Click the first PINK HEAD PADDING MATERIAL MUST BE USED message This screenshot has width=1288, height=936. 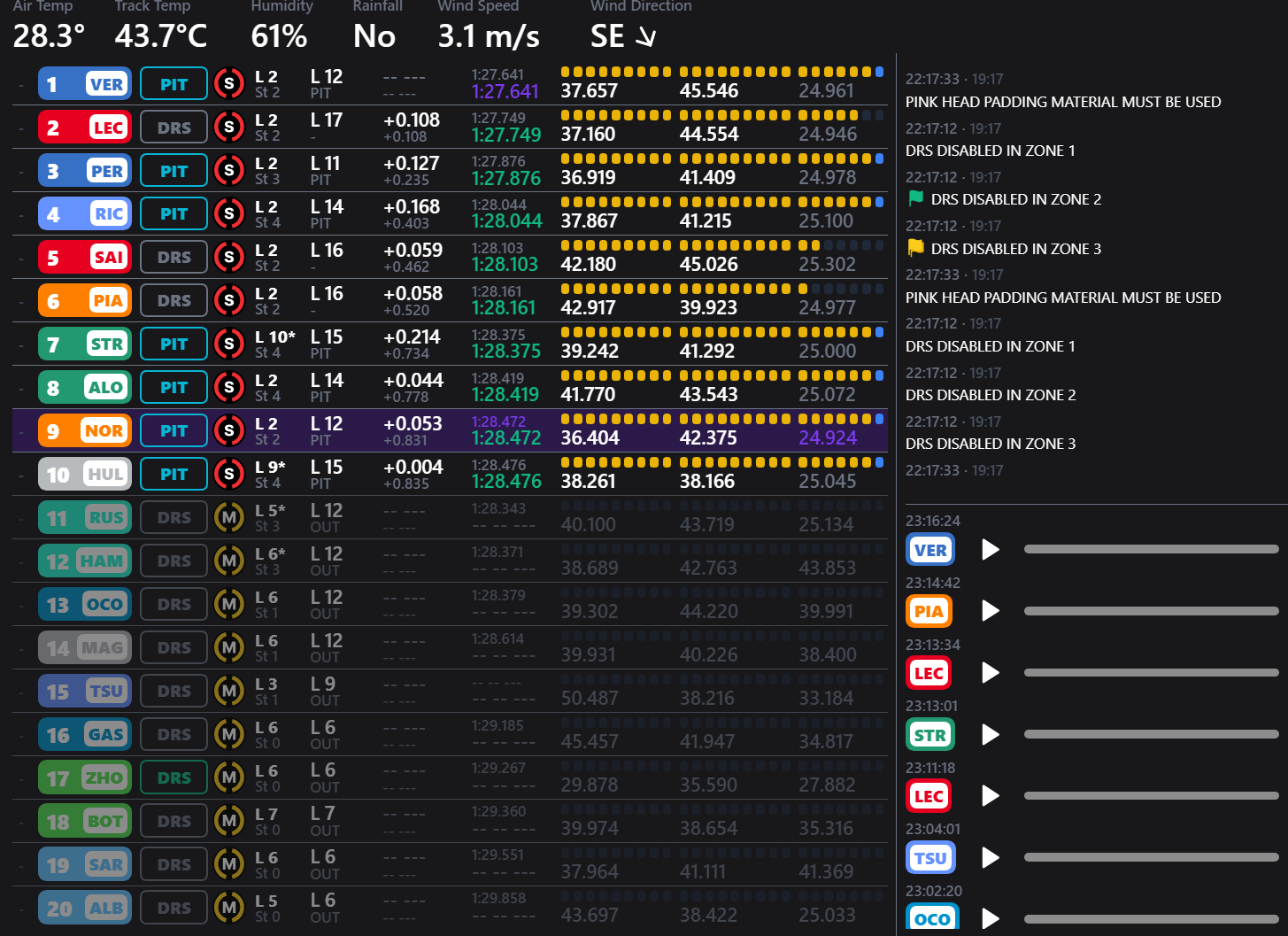(x=1063, y=102)
